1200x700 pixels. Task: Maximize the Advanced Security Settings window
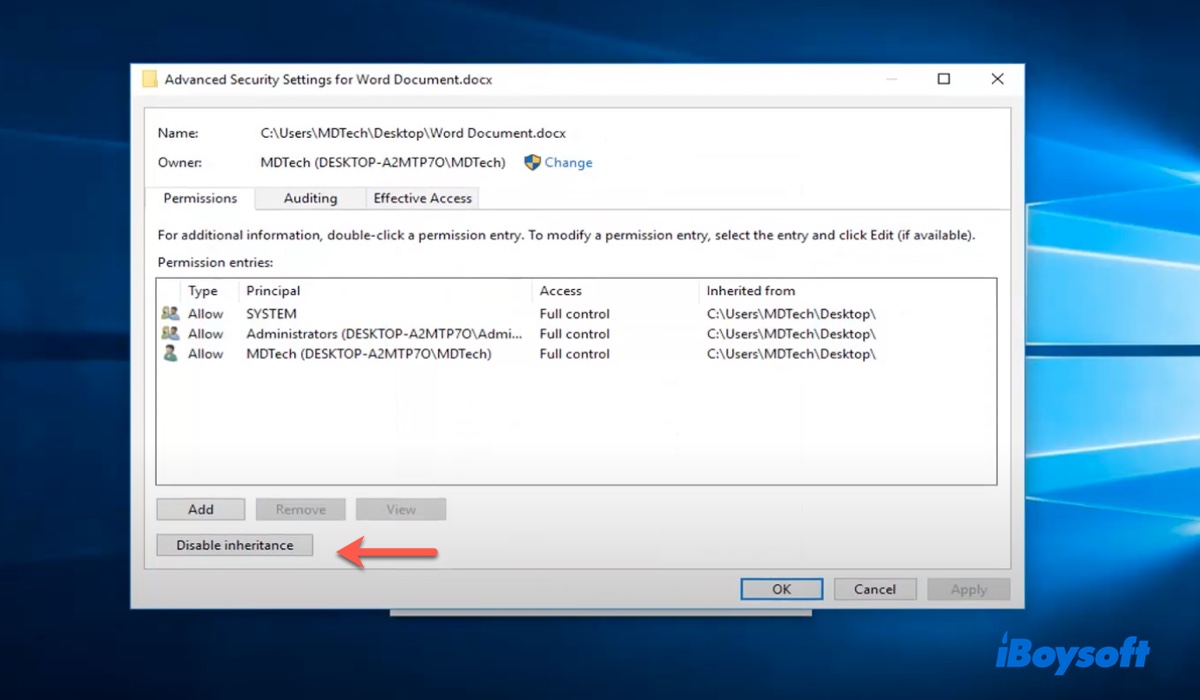943,79
